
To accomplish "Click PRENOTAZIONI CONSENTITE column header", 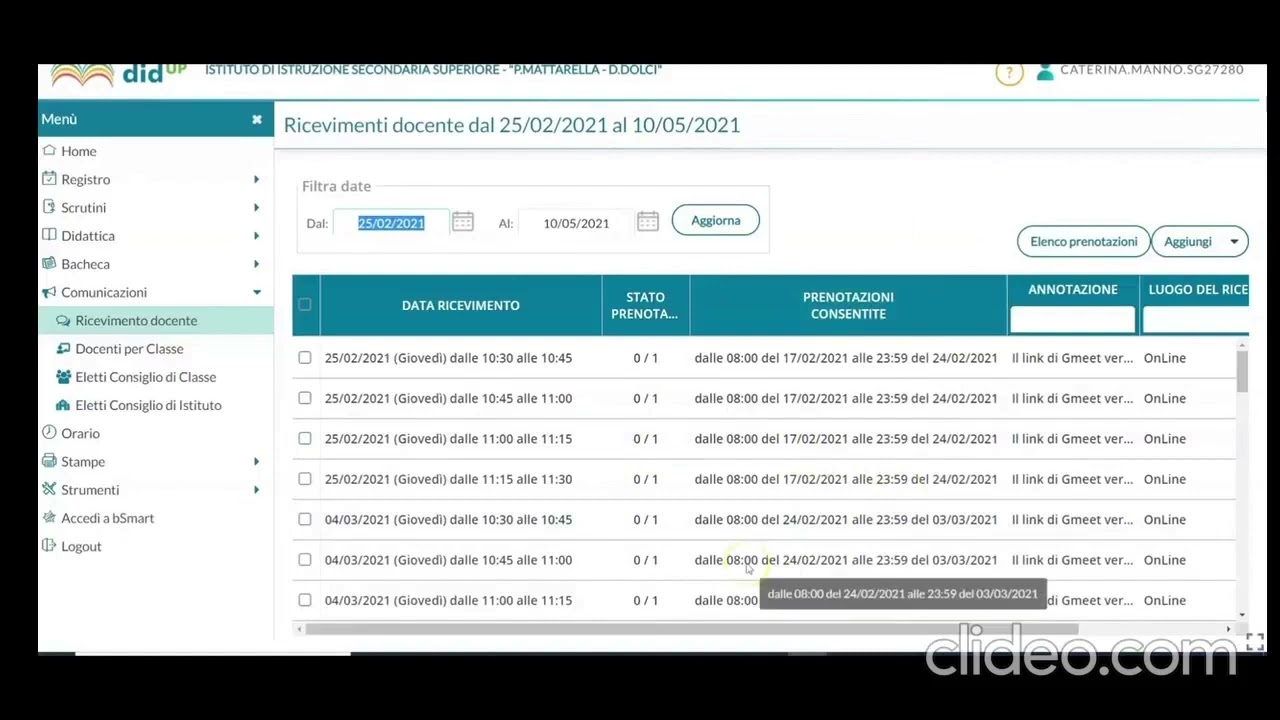I will (x=848, y=305).
